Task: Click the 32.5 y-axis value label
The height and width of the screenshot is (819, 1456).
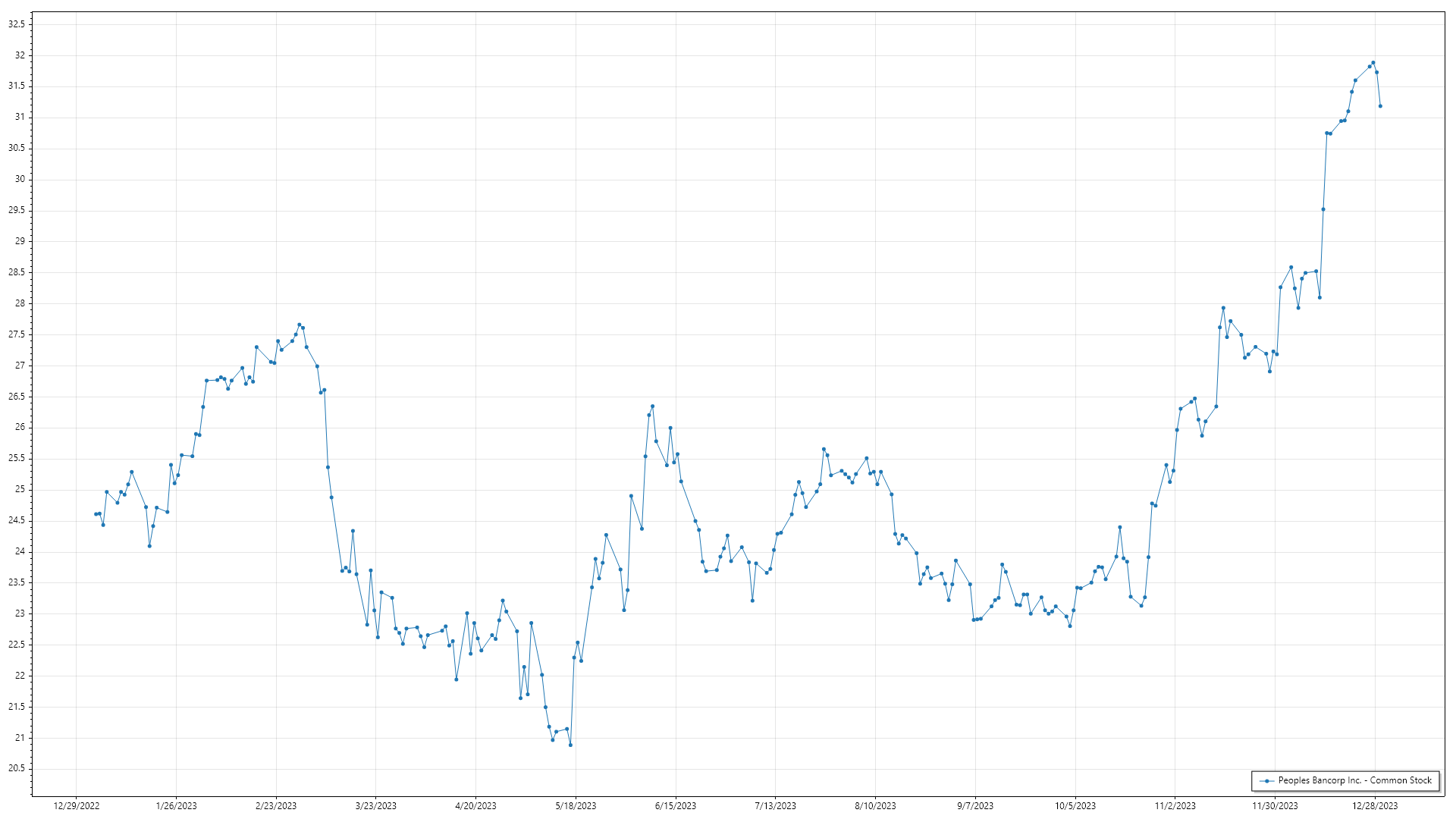Action: 17,24
